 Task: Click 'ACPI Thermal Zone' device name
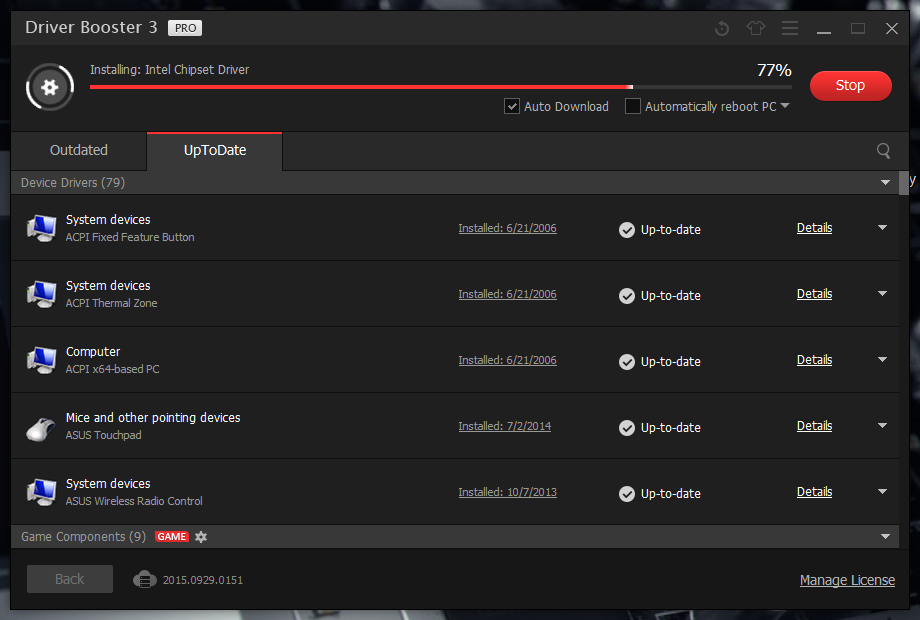111,303
